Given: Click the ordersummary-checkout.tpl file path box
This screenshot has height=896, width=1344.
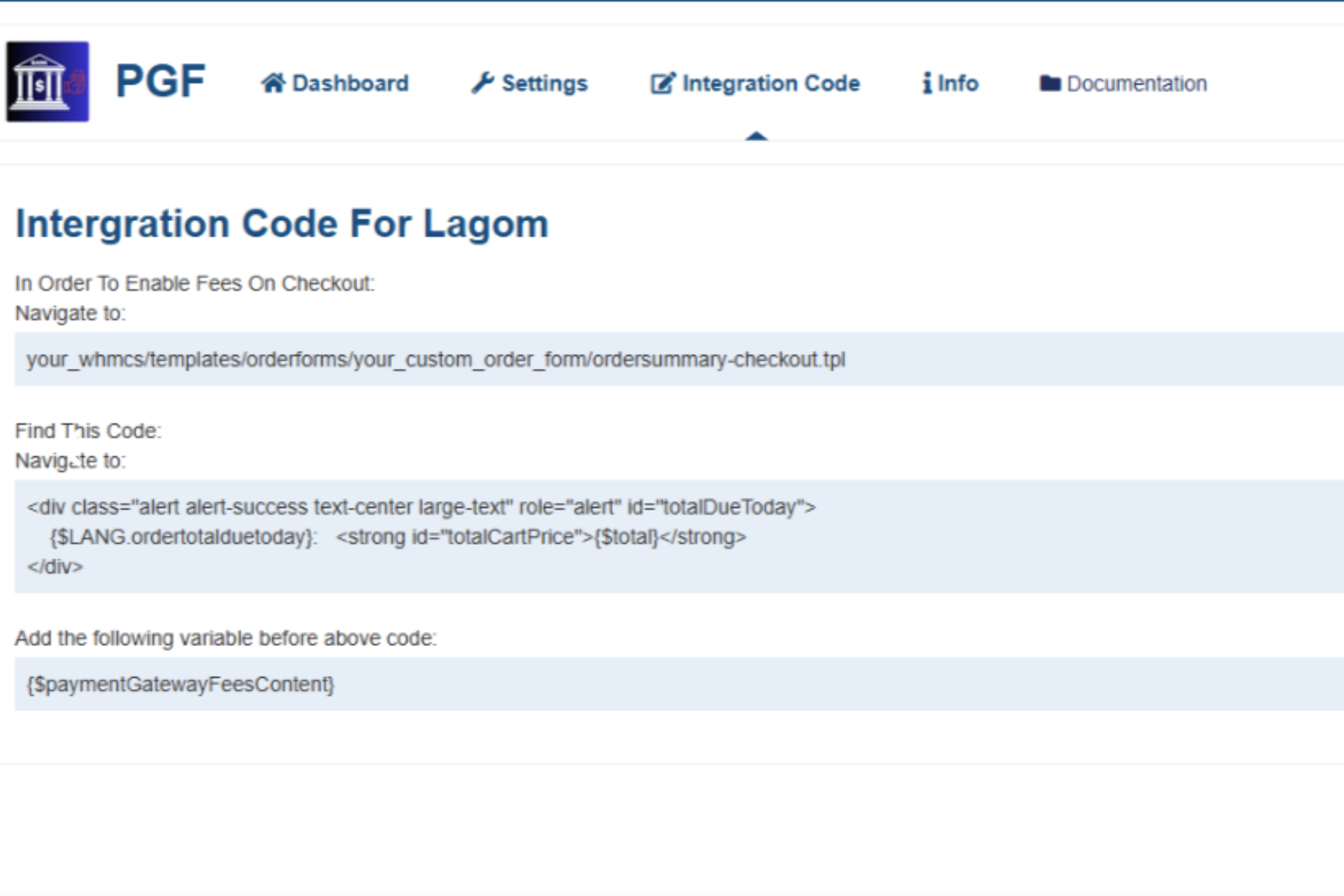Looking at the screenshot, I should tap(436, 359).
